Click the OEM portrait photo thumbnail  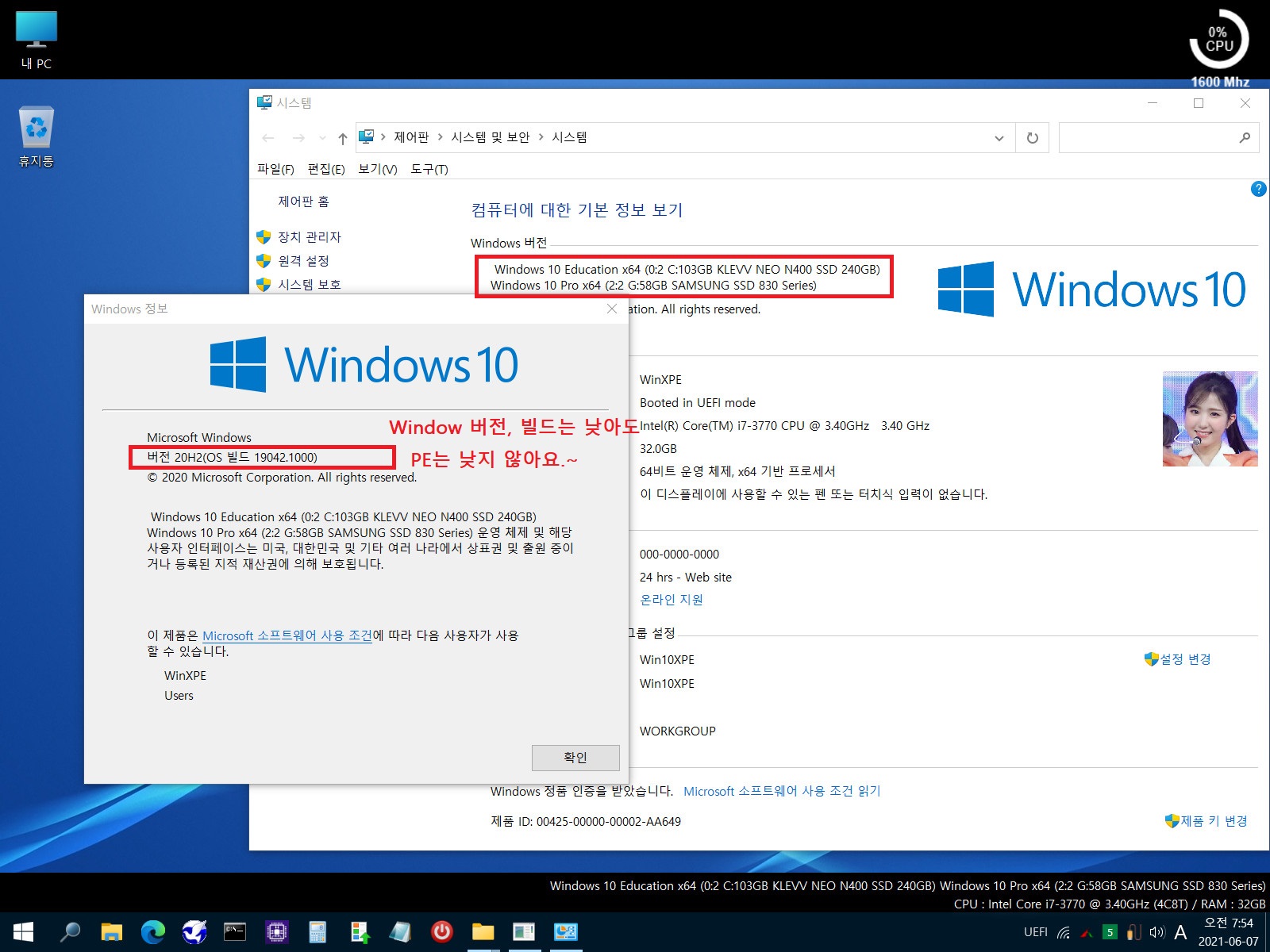pyautogui.click(x=1210, y=419)
